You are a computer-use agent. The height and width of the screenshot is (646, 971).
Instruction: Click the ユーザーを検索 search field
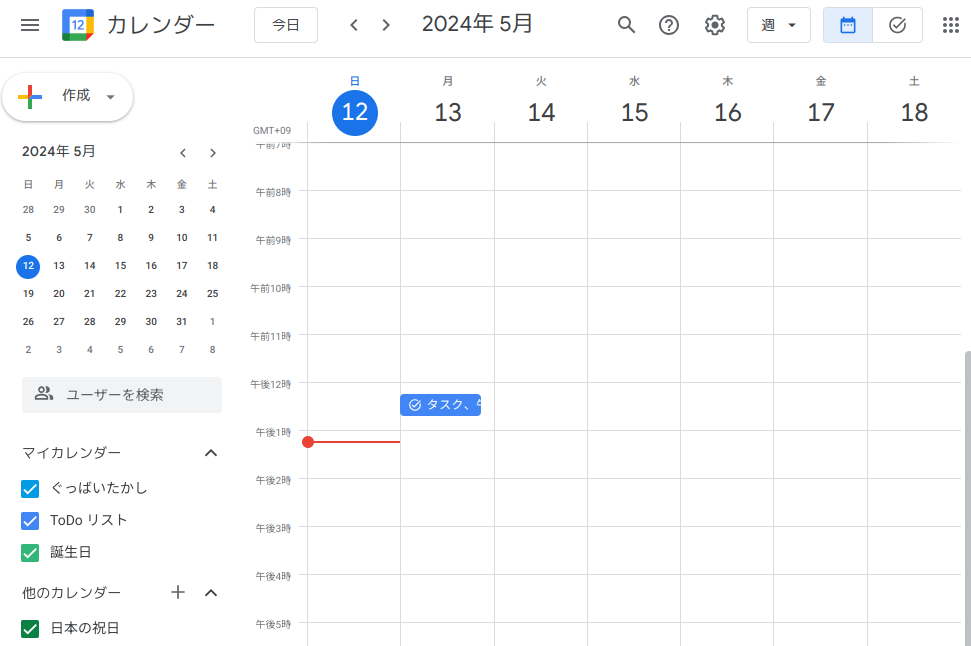click(122, 395)
